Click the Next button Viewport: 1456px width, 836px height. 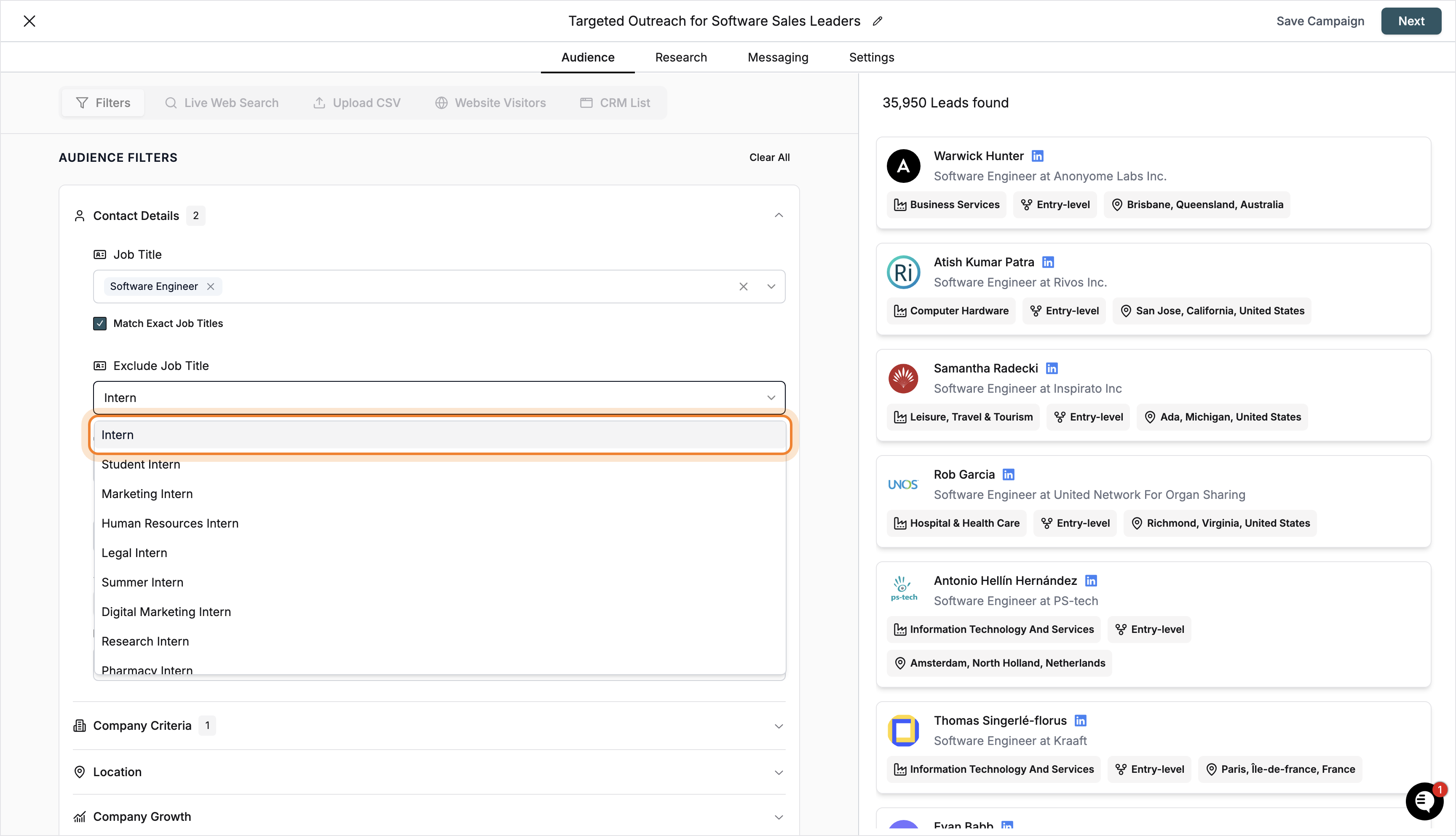pyautogui.click(x=1411, y=21)
